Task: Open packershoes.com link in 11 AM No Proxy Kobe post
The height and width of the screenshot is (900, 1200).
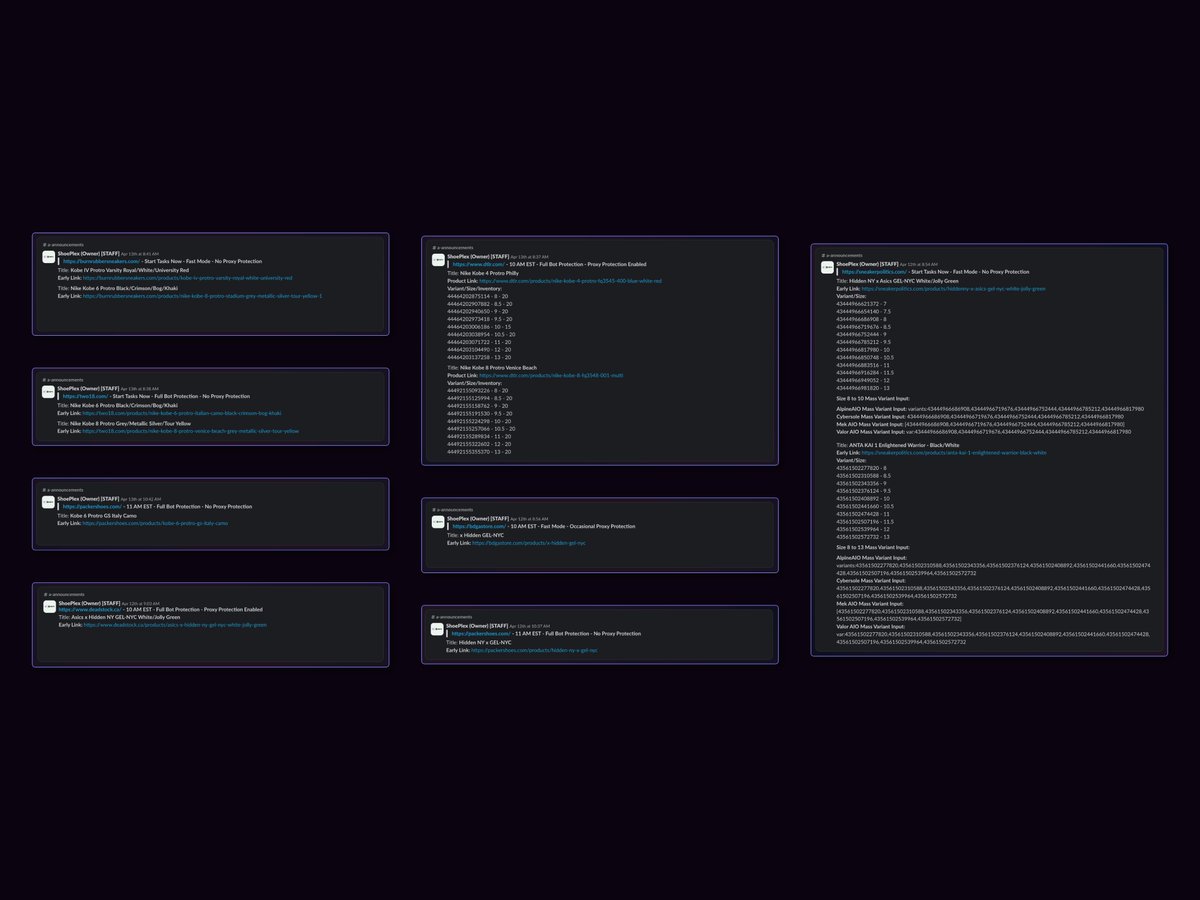Action: 92,507
